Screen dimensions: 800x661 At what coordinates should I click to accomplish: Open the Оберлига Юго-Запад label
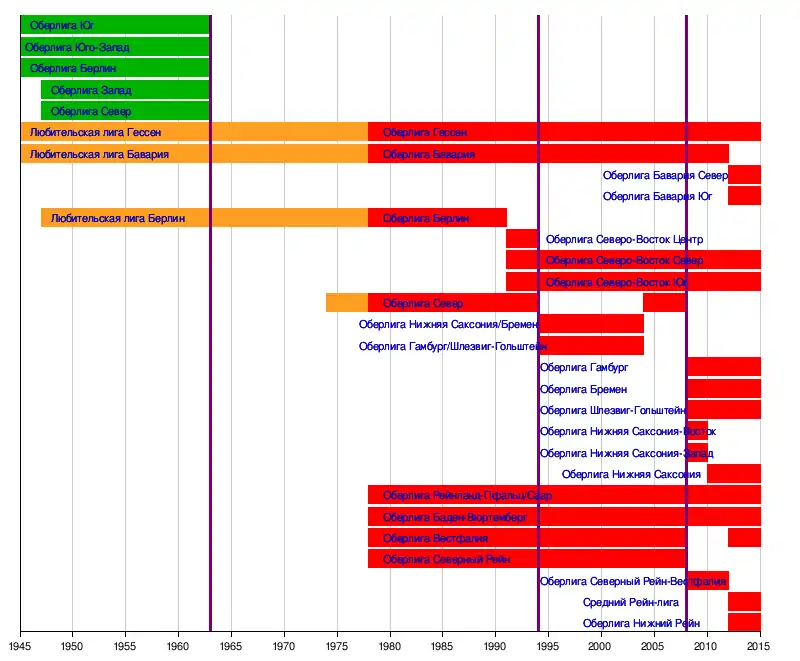pos(77,47)
